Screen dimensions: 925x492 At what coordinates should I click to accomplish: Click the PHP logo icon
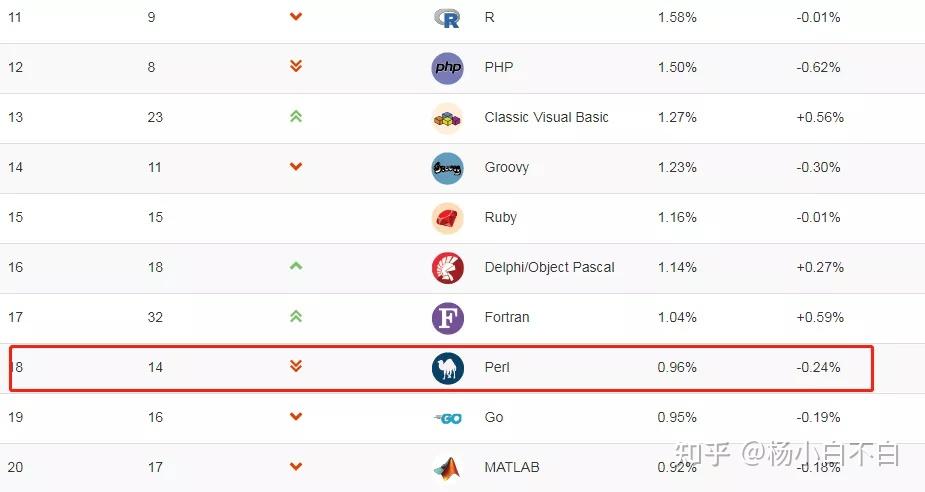[x=447, y=68]
